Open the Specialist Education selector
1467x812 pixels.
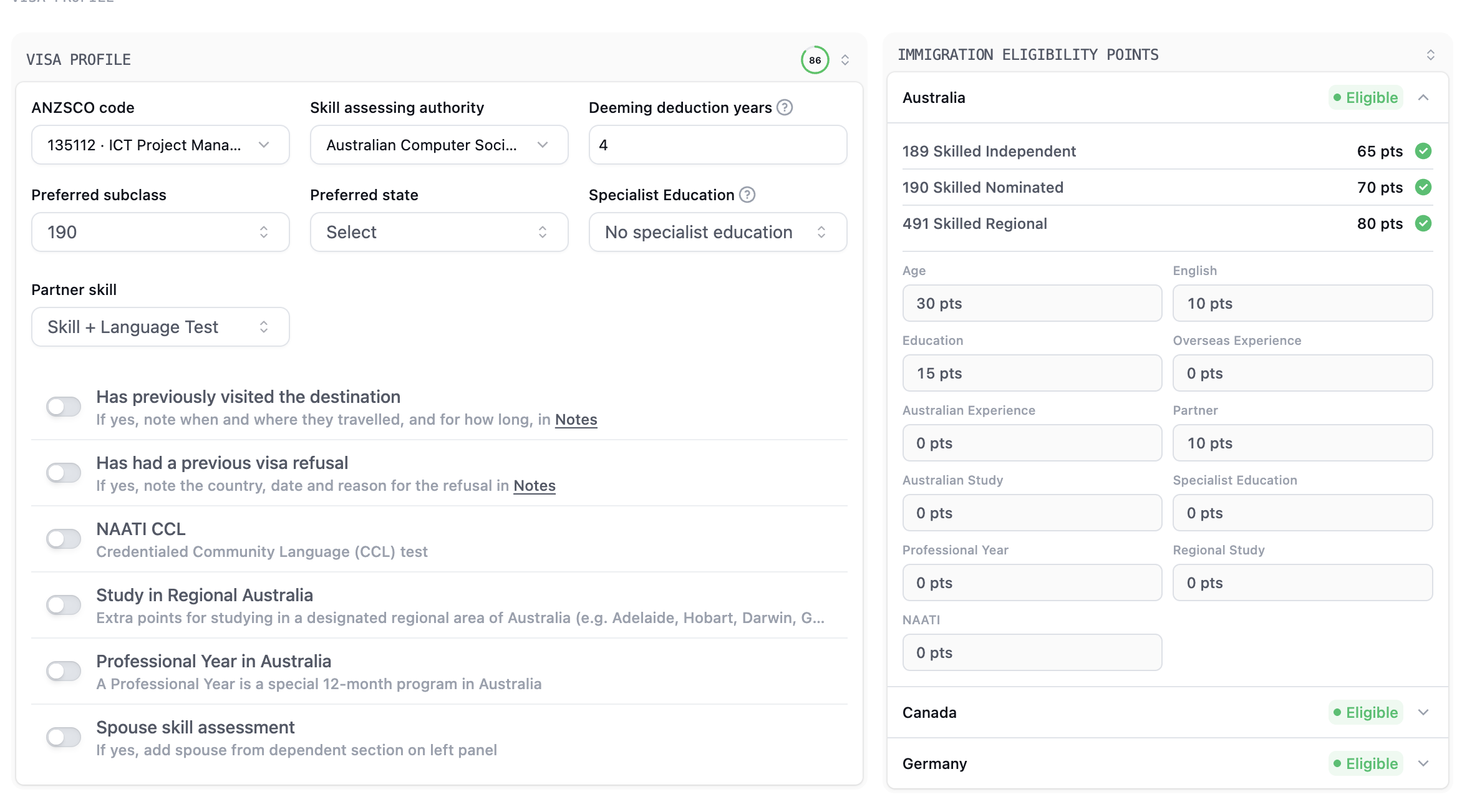[x=718, y=232]
